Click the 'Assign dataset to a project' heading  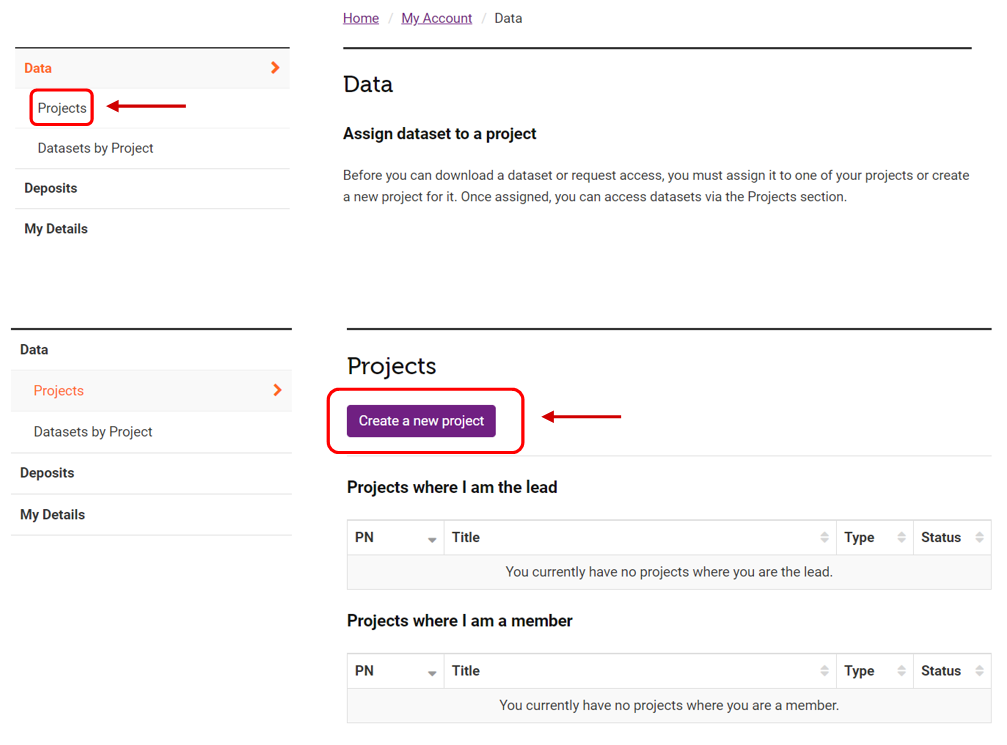[x=439, y=134]
